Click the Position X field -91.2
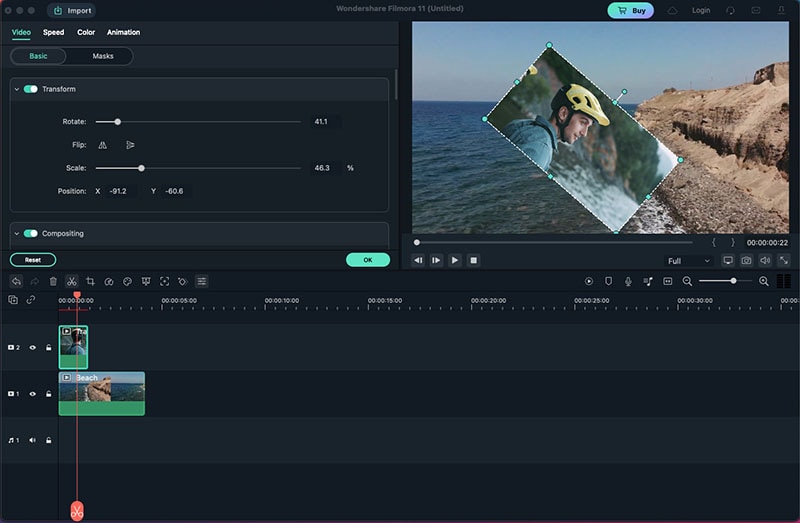The height and width of the screenshot is (523, 800). click(x=121, y=191)
